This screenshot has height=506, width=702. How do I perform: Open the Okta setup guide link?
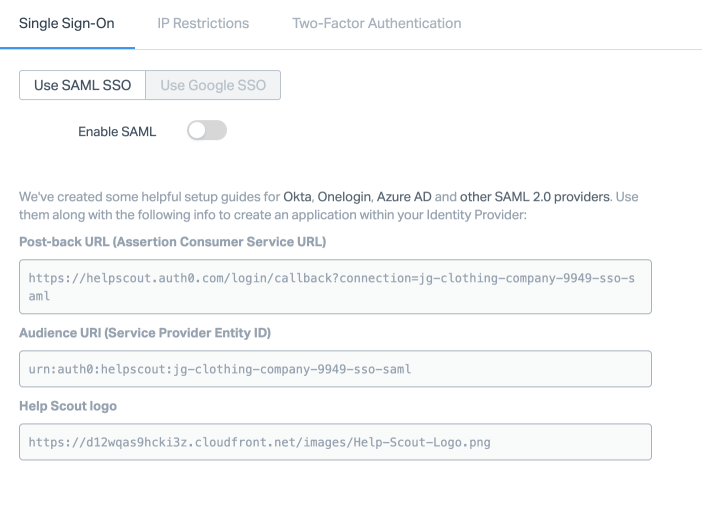click(x=297, y=197)
